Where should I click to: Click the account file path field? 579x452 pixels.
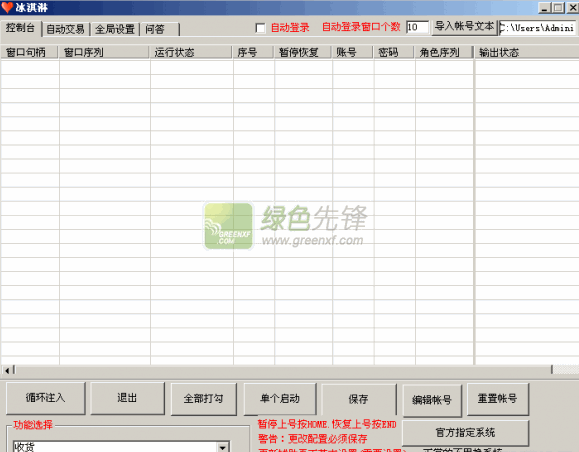pyautogui.click(x=538, y=28)
